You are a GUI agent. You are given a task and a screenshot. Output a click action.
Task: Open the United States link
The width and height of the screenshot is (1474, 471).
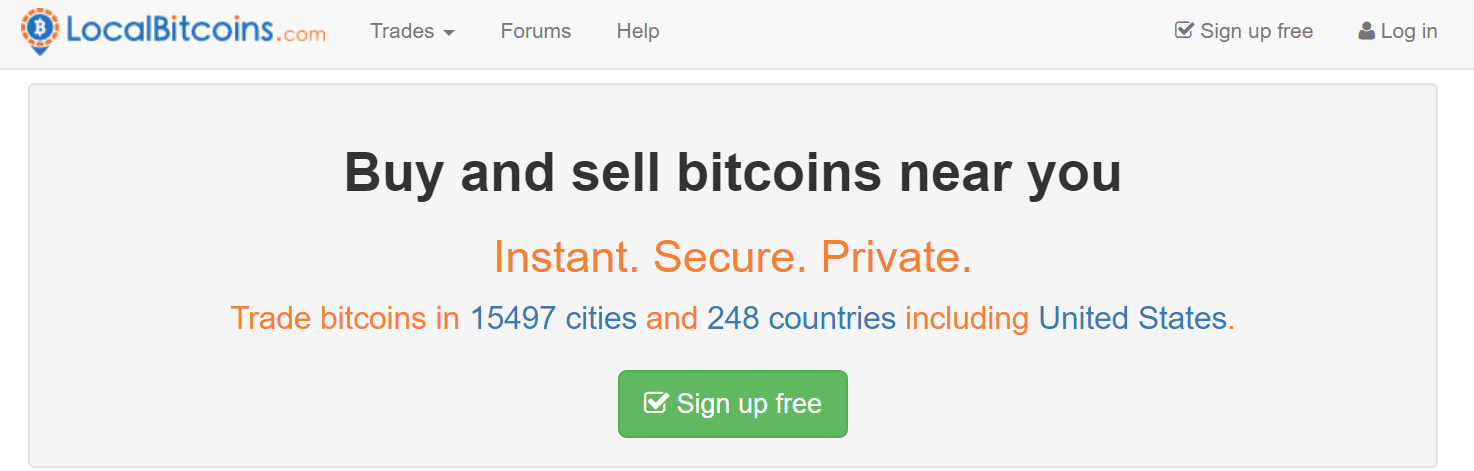(x=1132, y=318)
